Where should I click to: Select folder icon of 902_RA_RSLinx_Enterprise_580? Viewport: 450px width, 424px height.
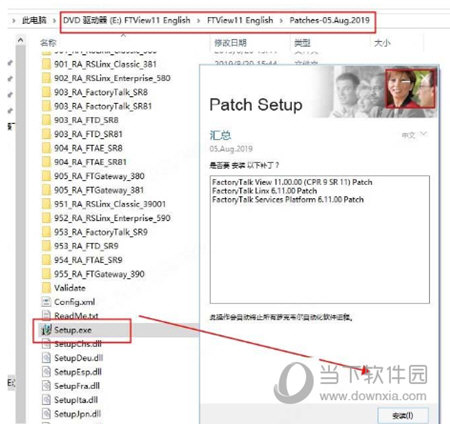46,78
